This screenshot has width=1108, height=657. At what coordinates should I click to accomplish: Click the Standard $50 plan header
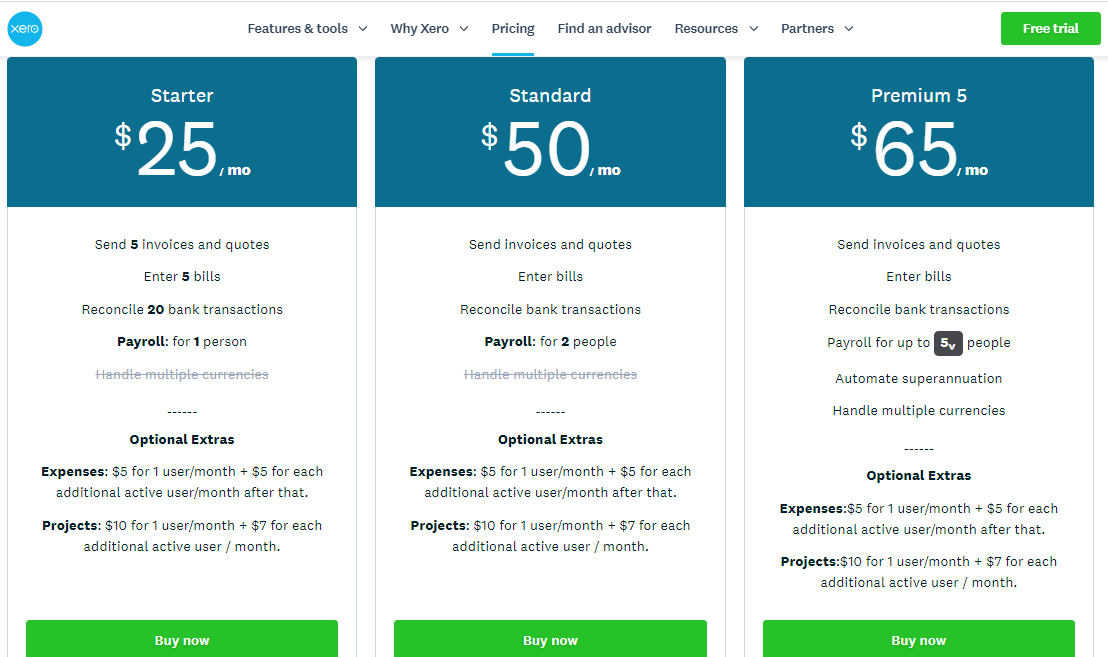click(x=550, y=132)
